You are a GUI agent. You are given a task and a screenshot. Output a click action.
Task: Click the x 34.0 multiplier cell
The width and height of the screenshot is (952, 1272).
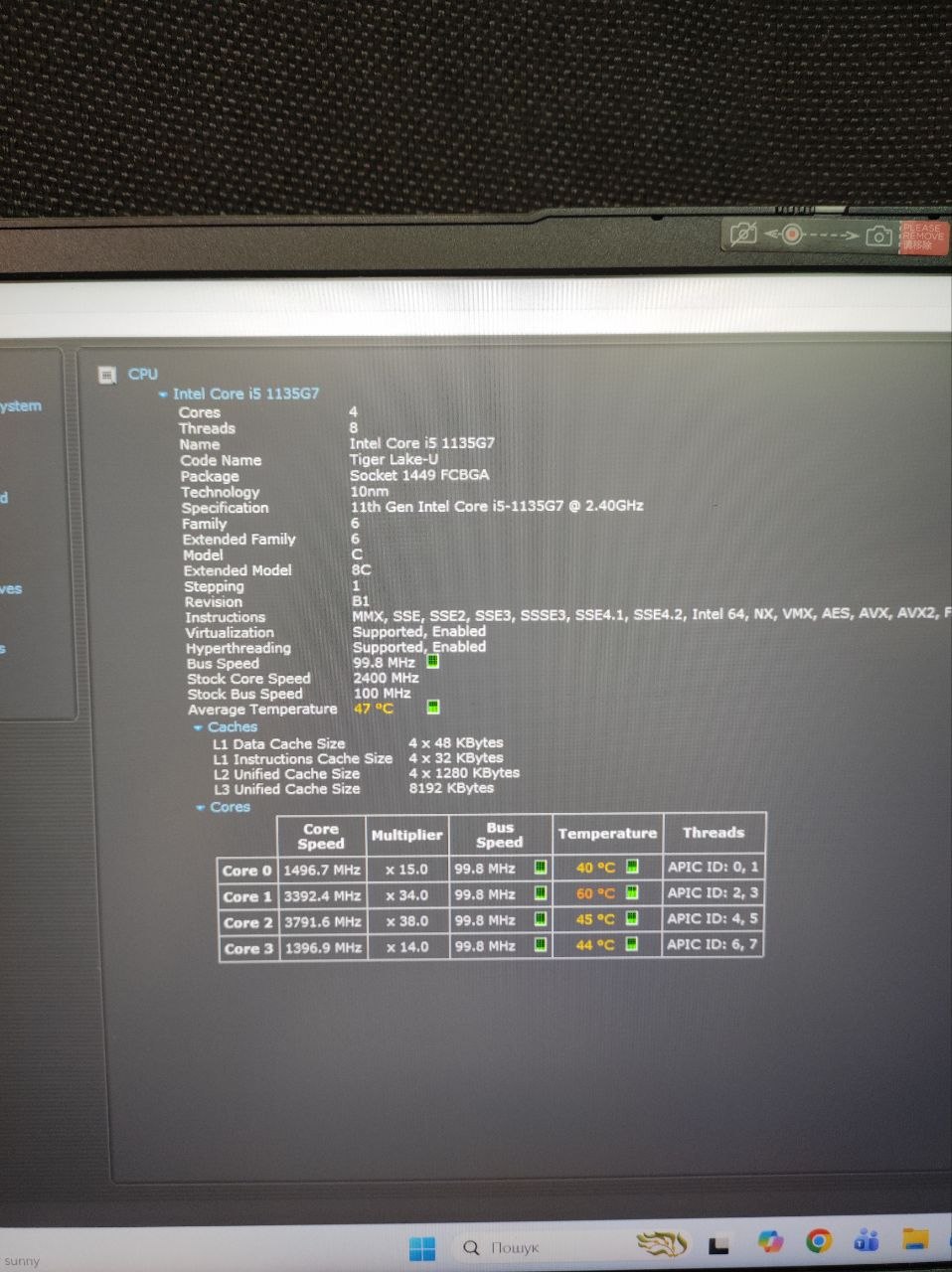[406, 894]
